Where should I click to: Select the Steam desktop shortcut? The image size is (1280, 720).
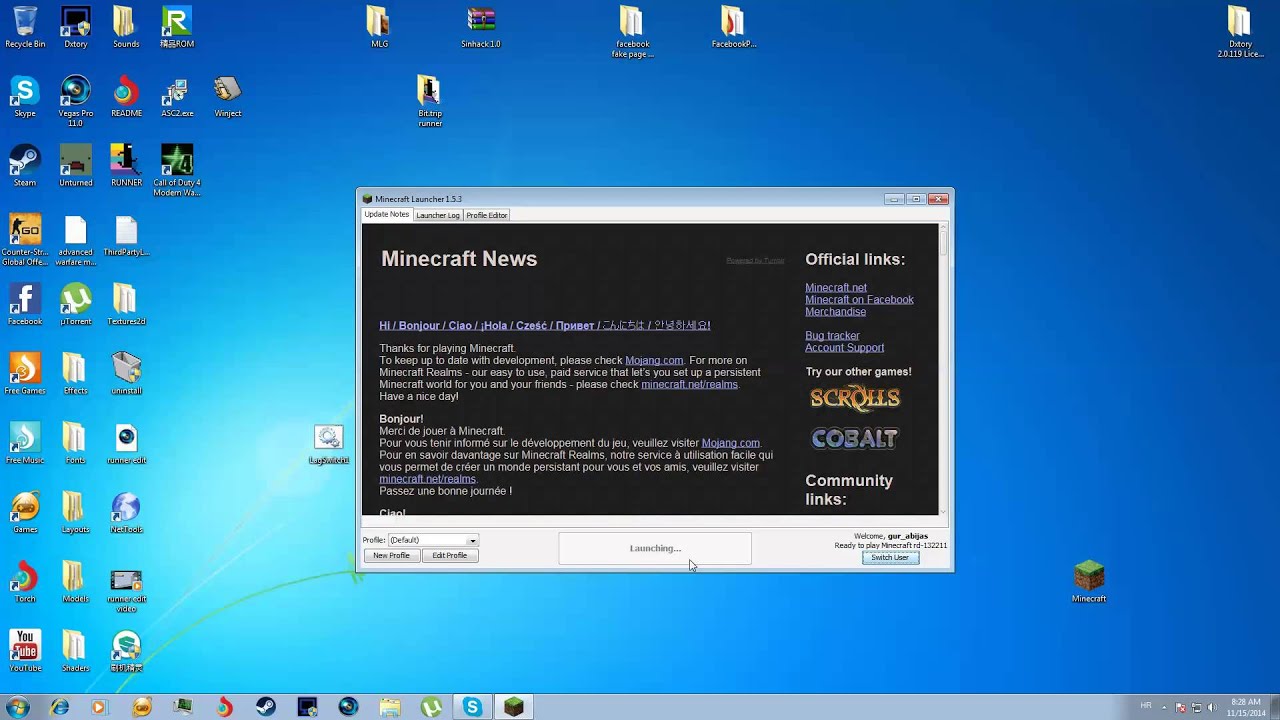click(25, 166)
